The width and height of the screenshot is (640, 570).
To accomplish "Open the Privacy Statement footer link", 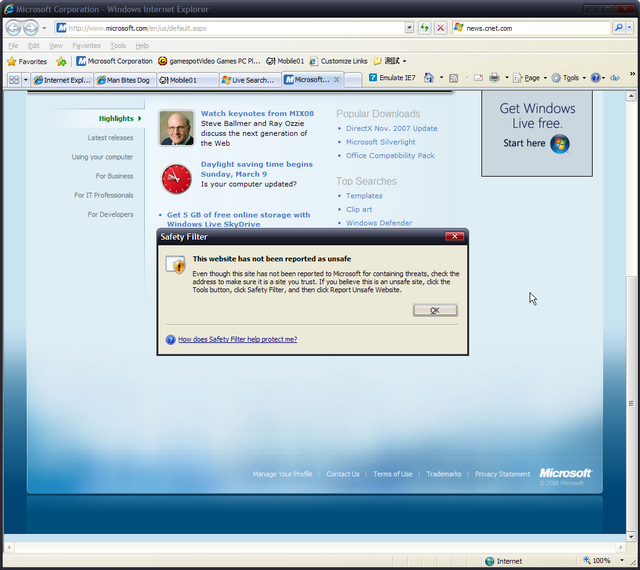I will point(502,474).
